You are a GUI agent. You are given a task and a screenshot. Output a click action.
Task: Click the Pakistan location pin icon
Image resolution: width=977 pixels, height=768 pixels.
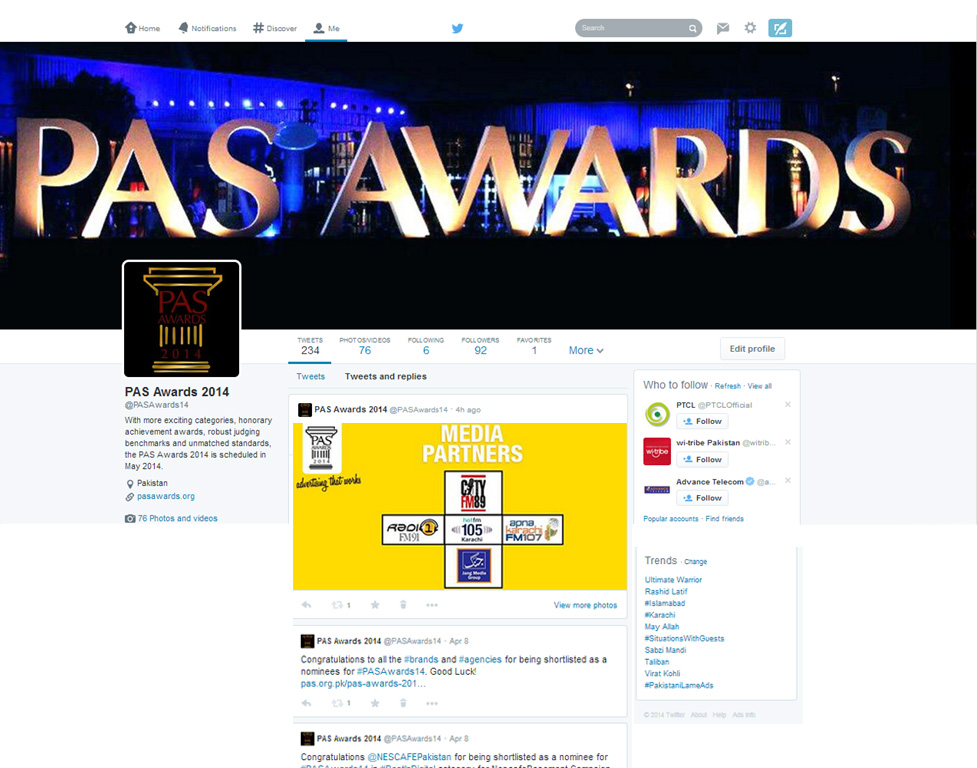tap(130, 483)
